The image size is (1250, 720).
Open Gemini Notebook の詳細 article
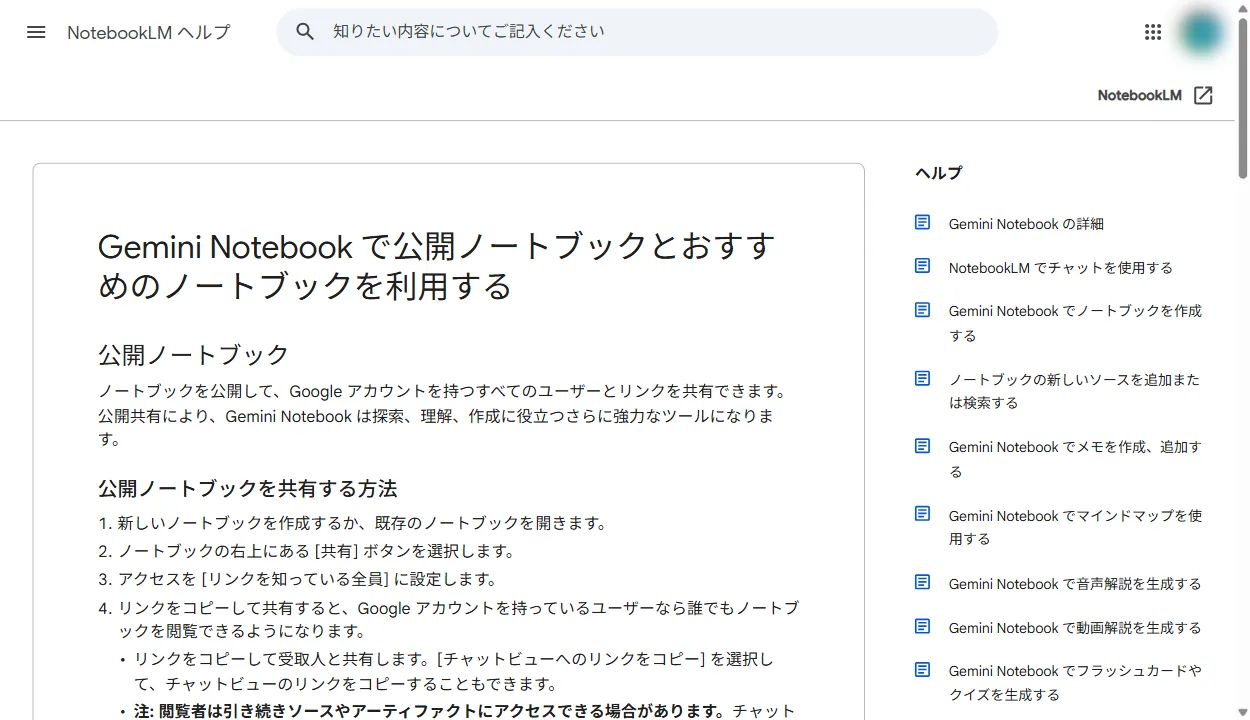(x=1026, y=224)
